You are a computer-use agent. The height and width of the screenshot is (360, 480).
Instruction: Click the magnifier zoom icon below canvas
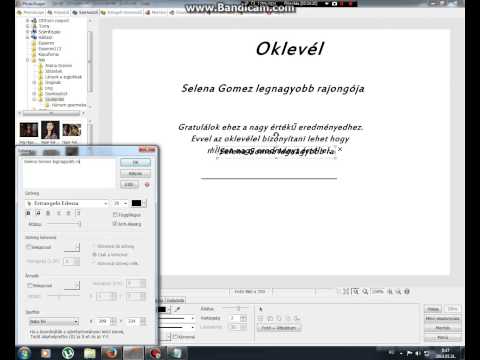365,292
